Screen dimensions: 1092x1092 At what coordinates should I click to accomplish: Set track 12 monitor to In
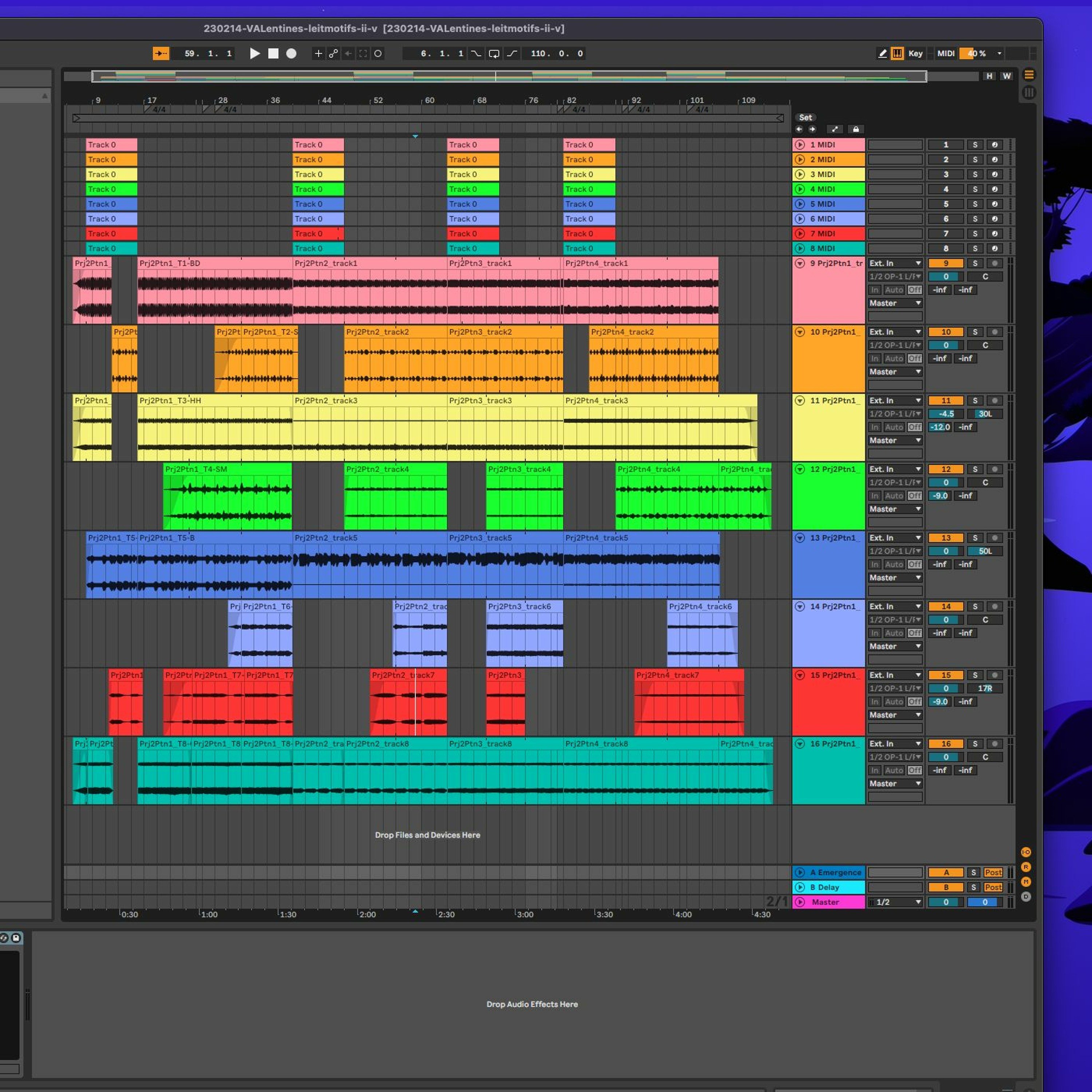click(x=875, y=496)
